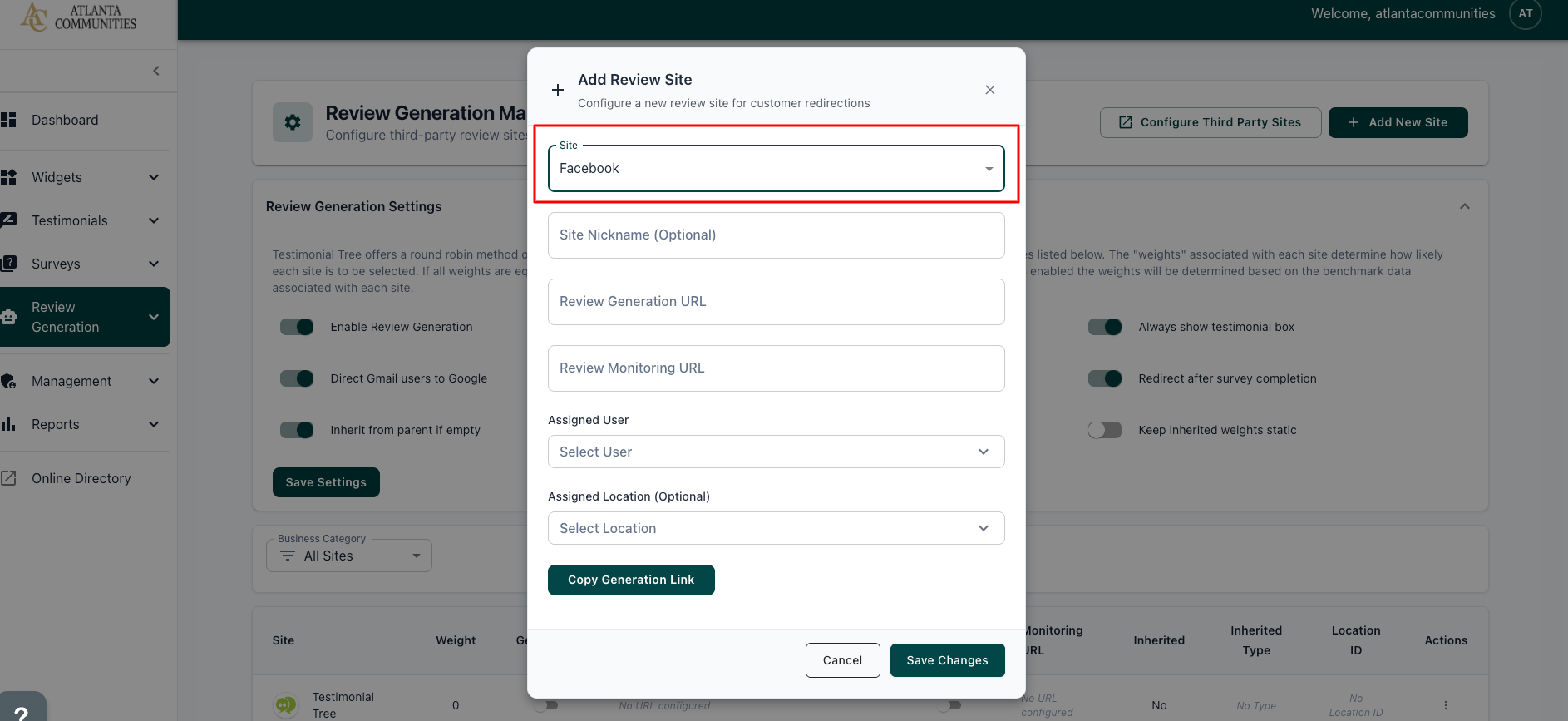1568x721 pixels.
Task: Toggle Inherit from parent if empty
Action: (x=297, y=430)
